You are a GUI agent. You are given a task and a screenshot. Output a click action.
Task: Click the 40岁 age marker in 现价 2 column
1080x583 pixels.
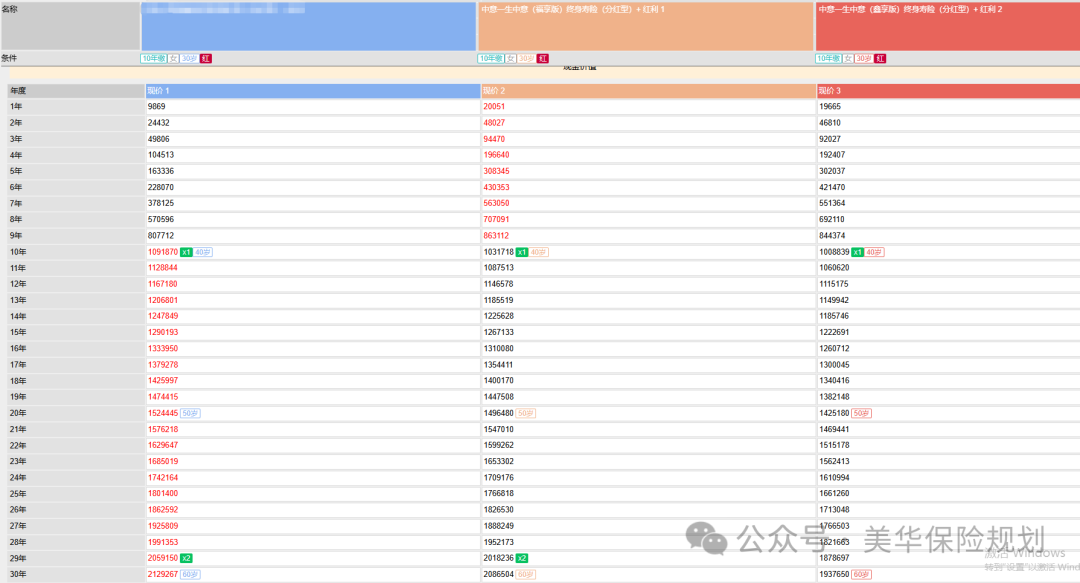pos(539,252)
